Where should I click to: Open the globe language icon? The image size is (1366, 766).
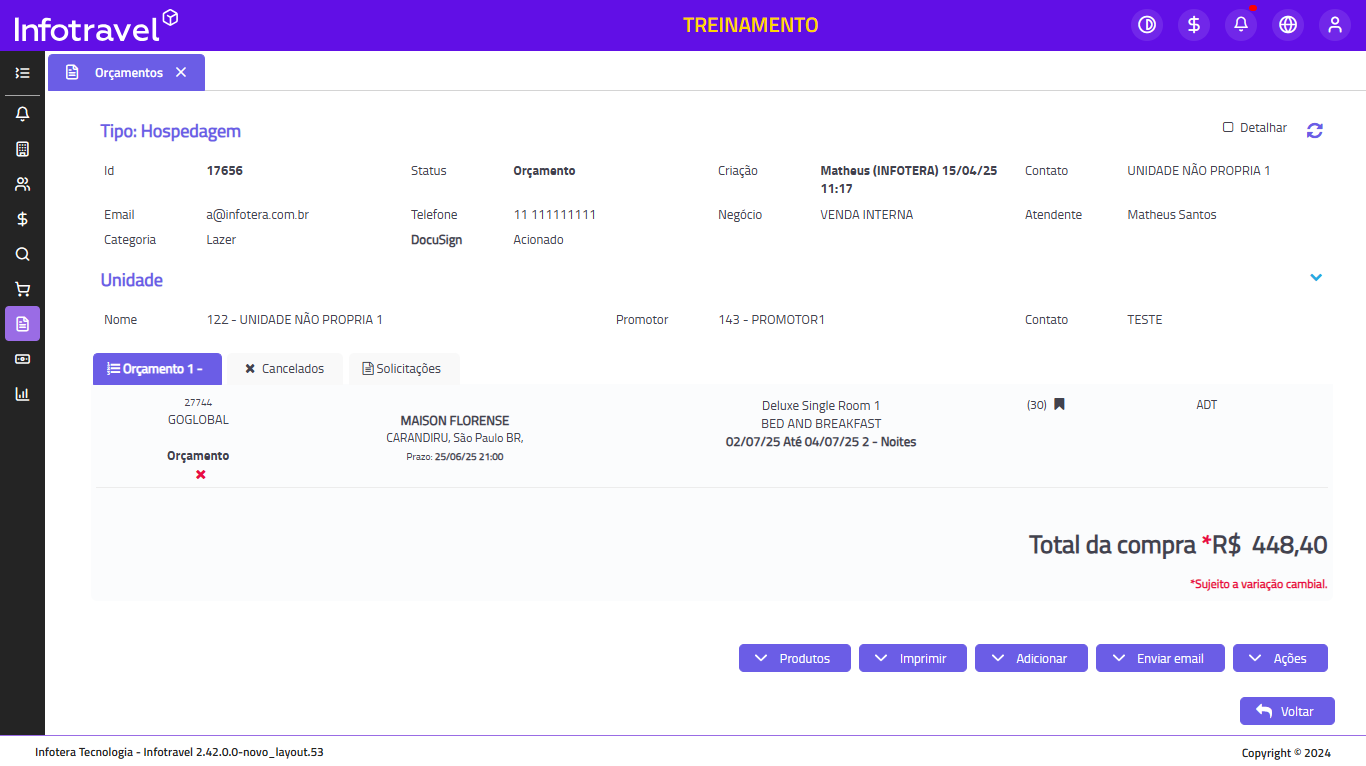click(1288, 25)
